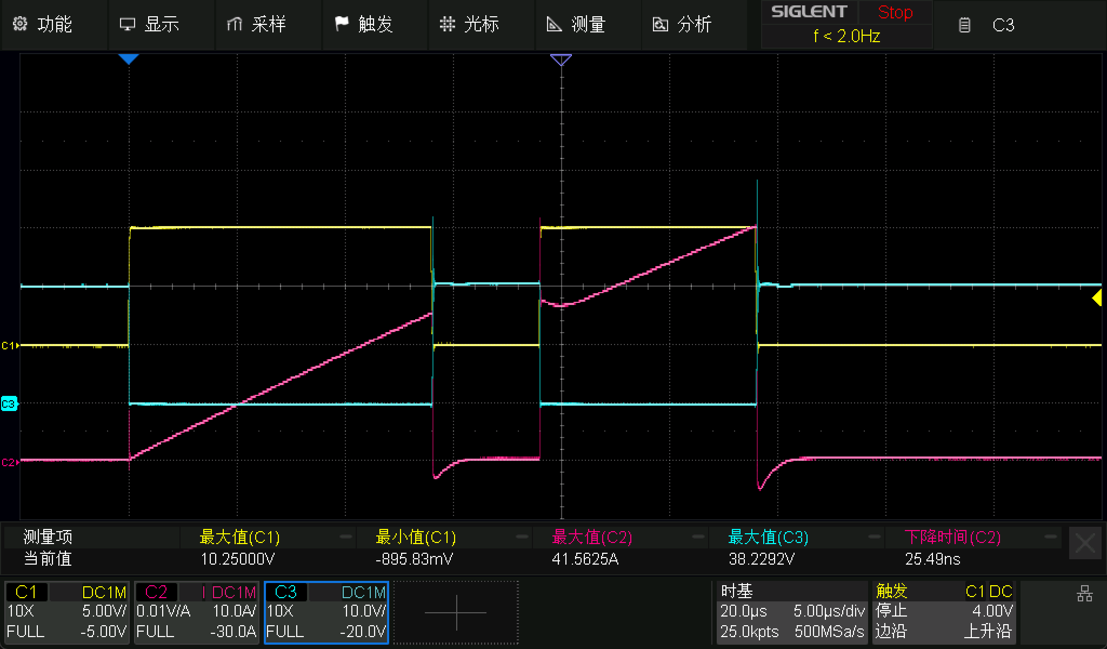
Task: Click the gear icon beside 功能
Action: pos(20,24)
